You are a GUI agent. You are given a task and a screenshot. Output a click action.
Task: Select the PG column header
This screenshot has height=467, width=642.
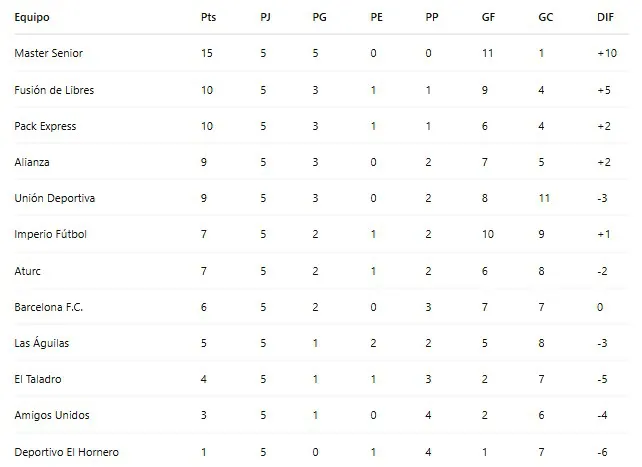[x=320, y=18]
